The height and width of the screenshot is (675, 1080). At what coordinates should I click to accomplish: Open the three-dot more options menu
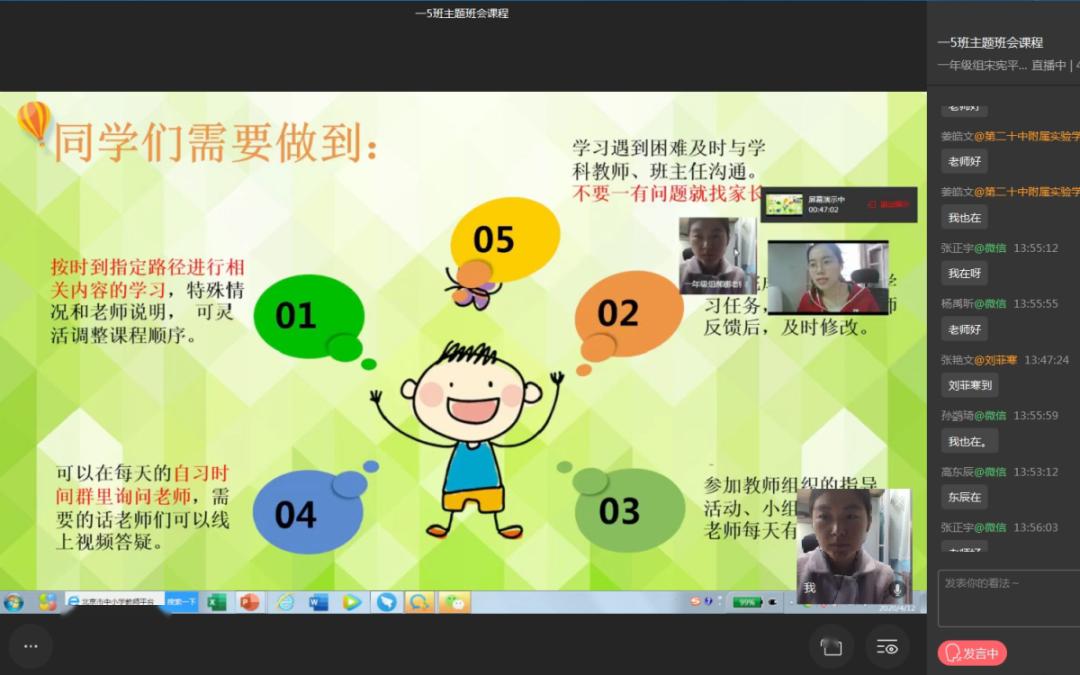click(31, 646)
